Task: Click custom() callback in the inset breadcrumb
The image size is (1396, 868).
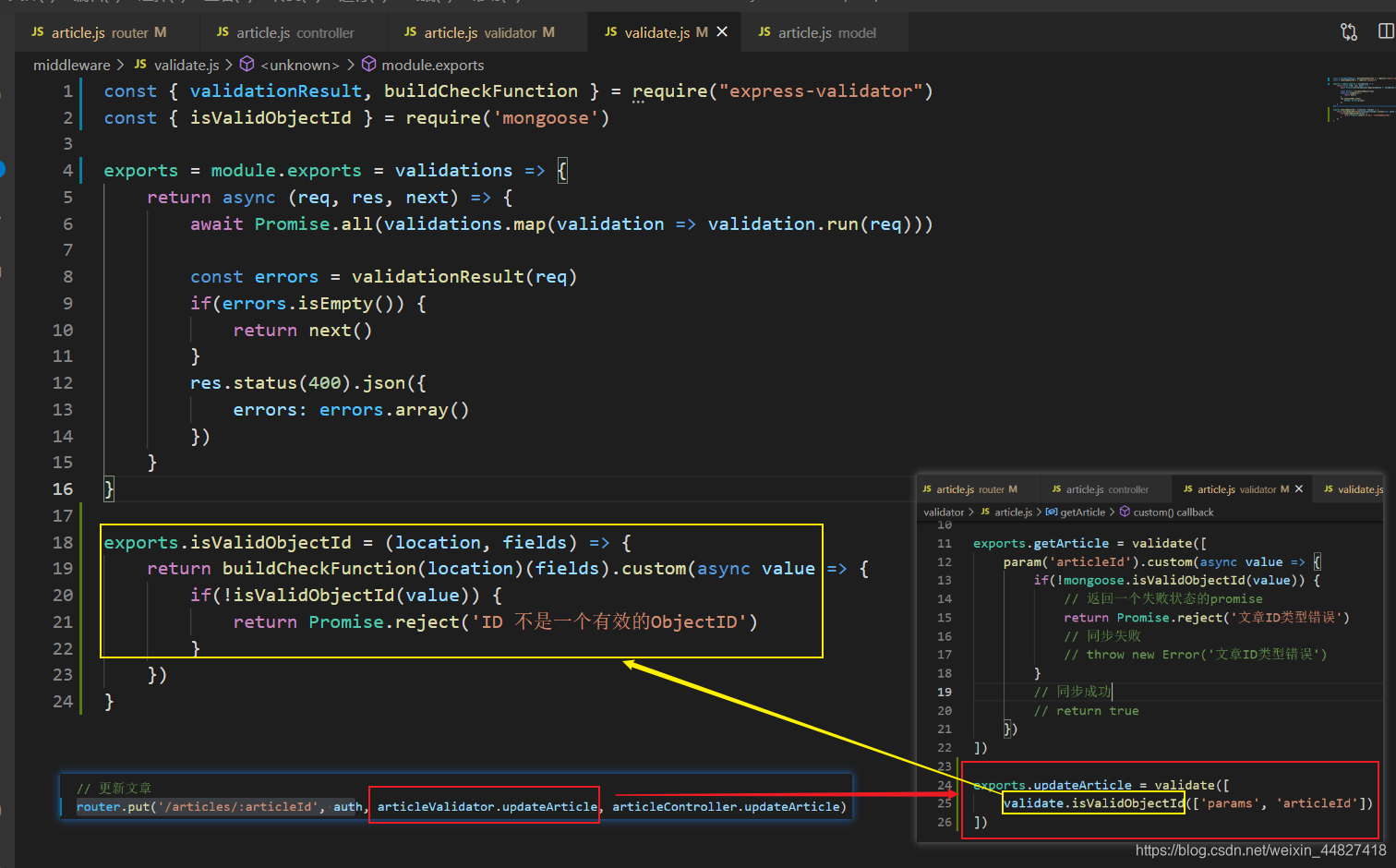Action: 1173,512
